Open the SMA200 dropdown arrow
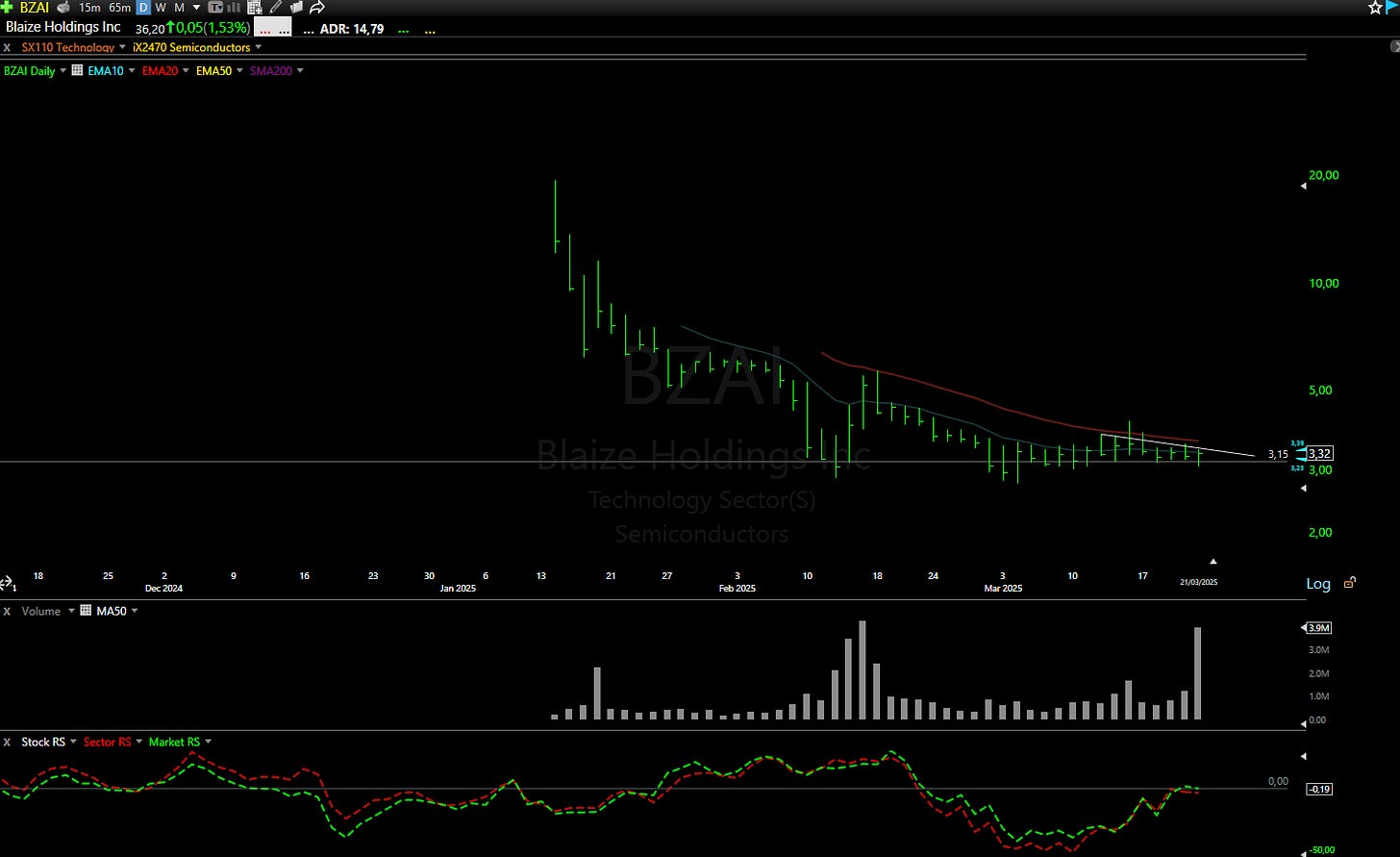The width and height of the screenshot is (1400, 857). coord(300,70)
